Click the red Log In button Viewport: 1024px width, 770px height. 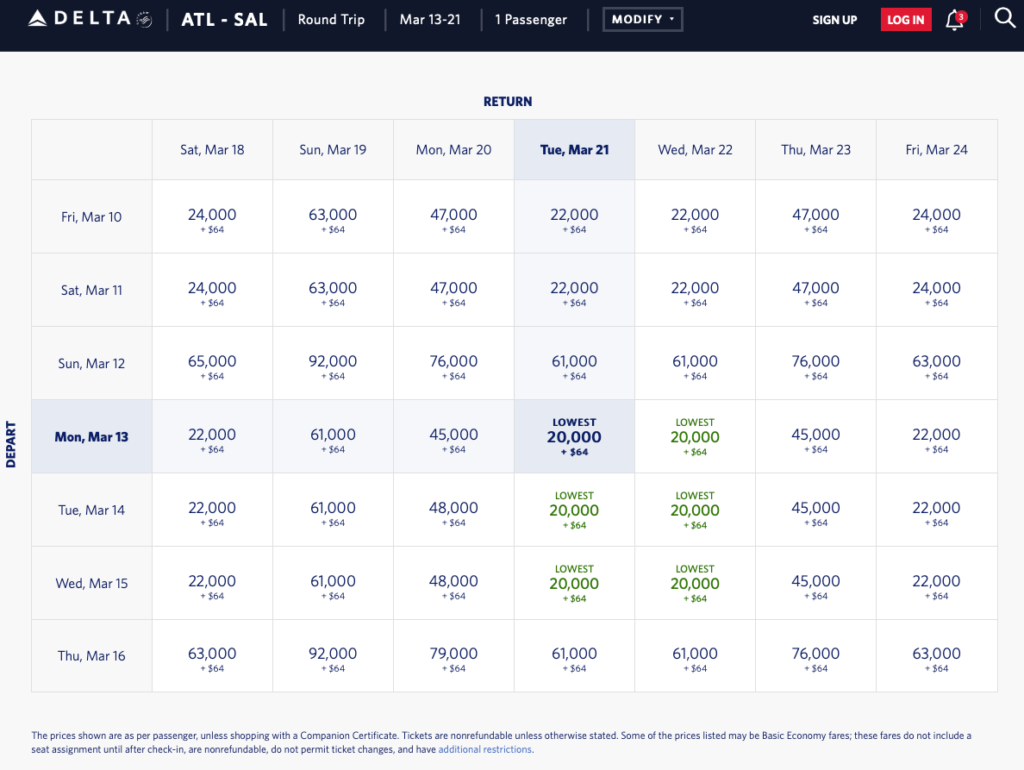(x=905, y=20)
